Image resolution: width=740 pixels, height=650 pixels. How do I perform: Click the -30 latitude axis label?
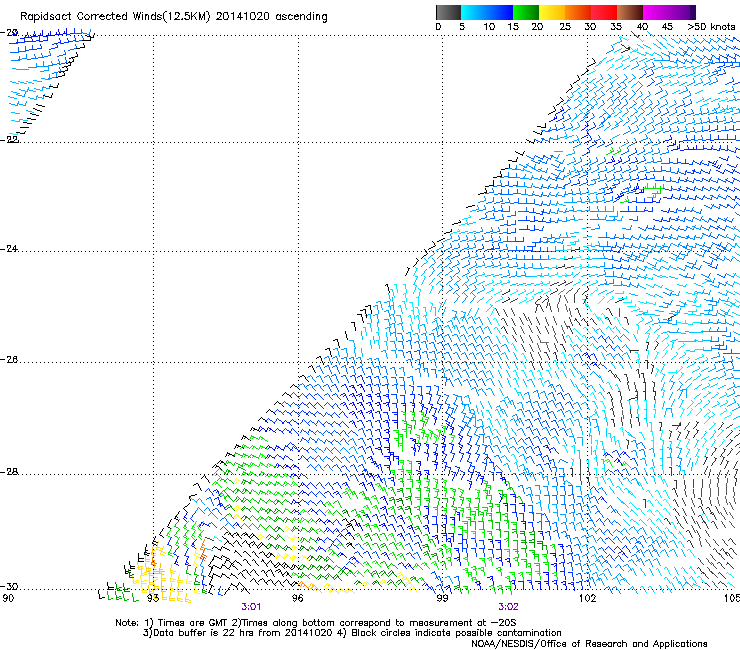click(9, 587)
